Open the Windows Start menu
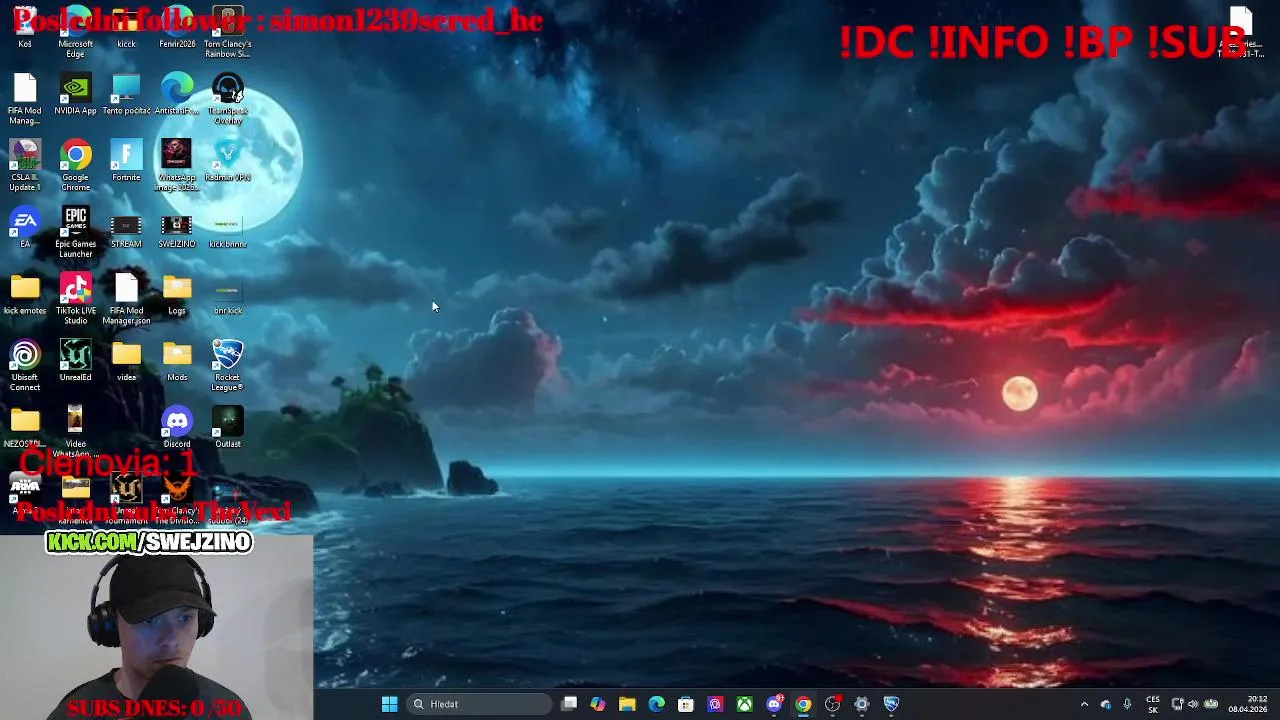The image size is (1280, 720). pyautogui.click(x=390, y=704)
